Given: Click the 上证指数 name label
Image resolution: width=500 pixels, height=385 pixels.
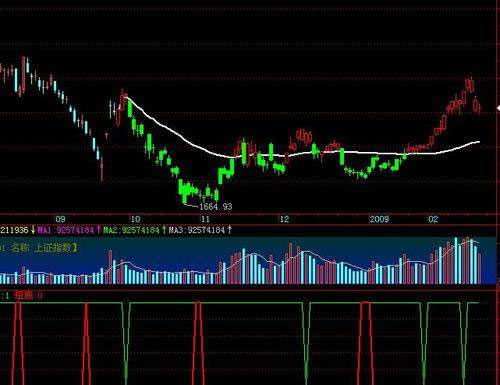Looking at the screenshot, I should (x=53, y=247).
